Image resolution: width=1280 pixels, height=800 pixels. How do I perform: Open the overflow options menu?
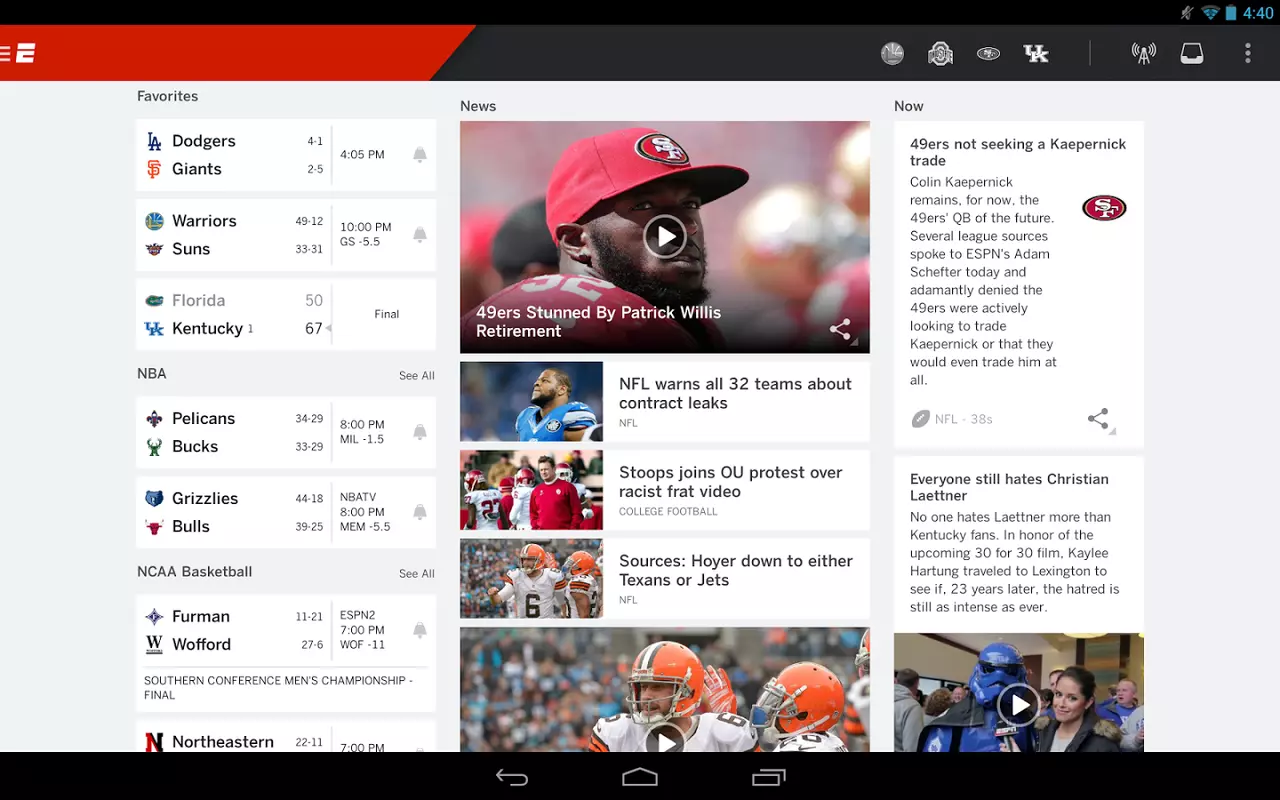1247,54
